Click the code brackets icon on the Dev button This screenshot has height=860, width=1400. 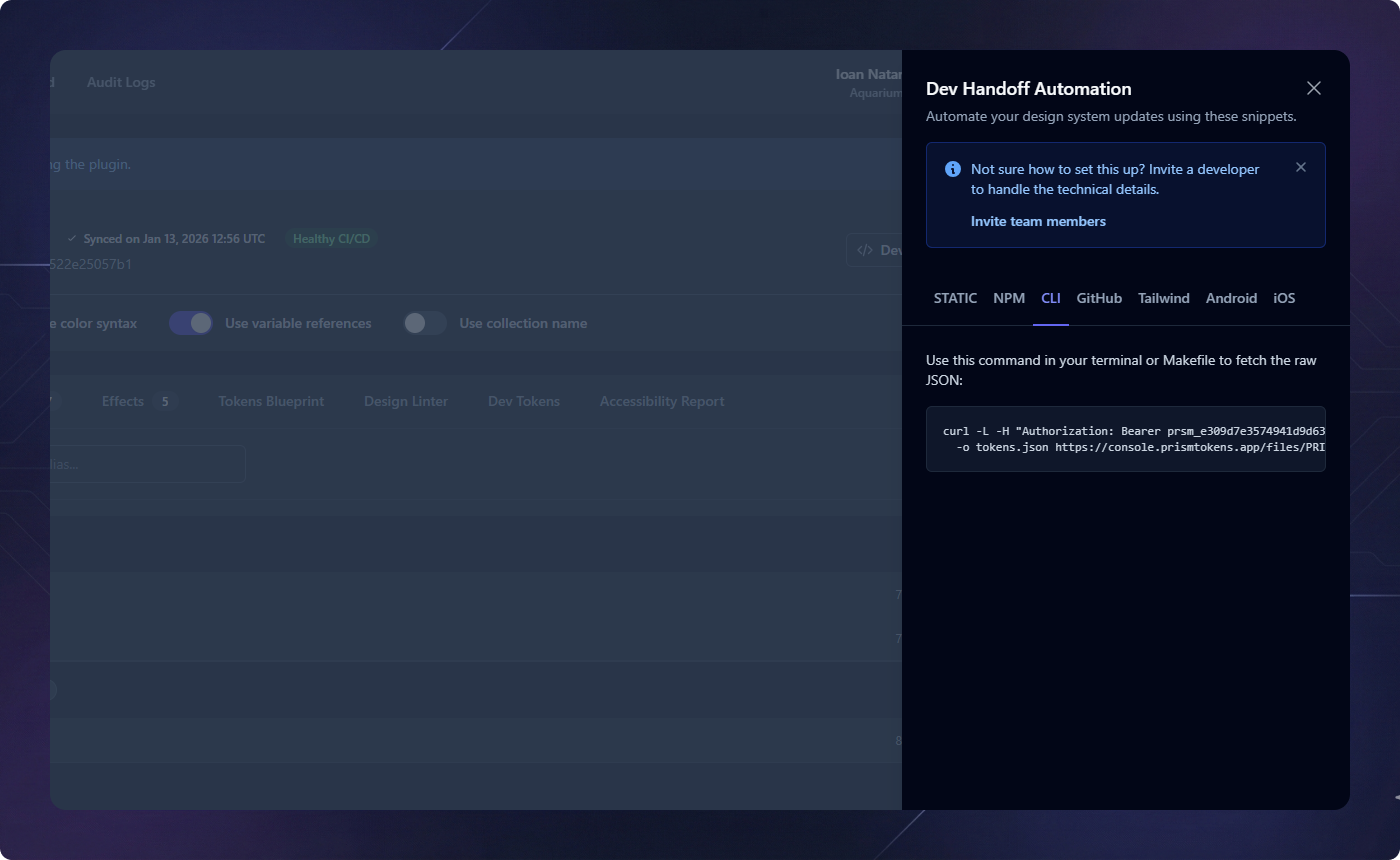click(864, 250)
